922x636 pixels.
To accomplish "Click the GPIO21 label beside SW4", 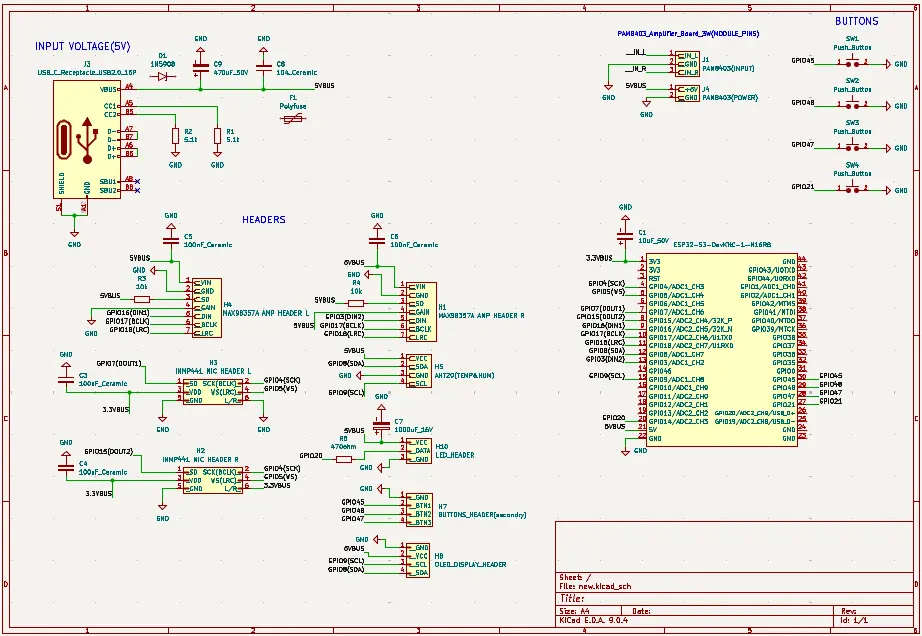I will [803, 186].
